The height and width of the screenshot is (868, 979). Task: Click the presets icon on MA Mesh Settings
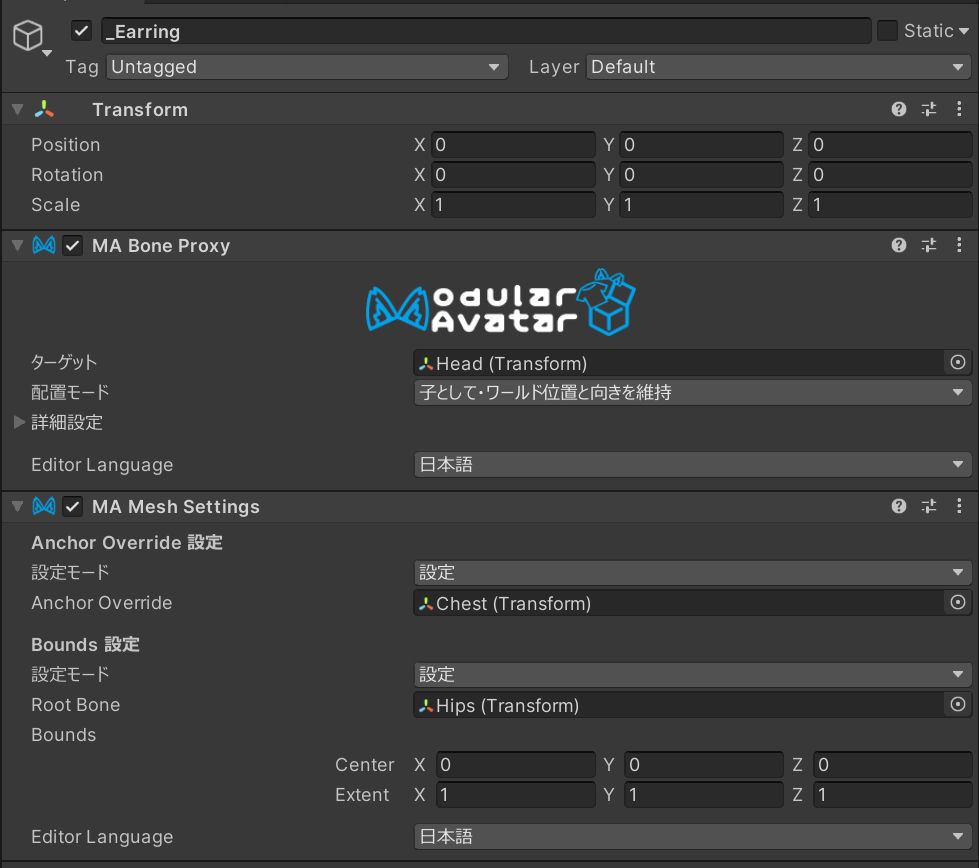(928, 506)
